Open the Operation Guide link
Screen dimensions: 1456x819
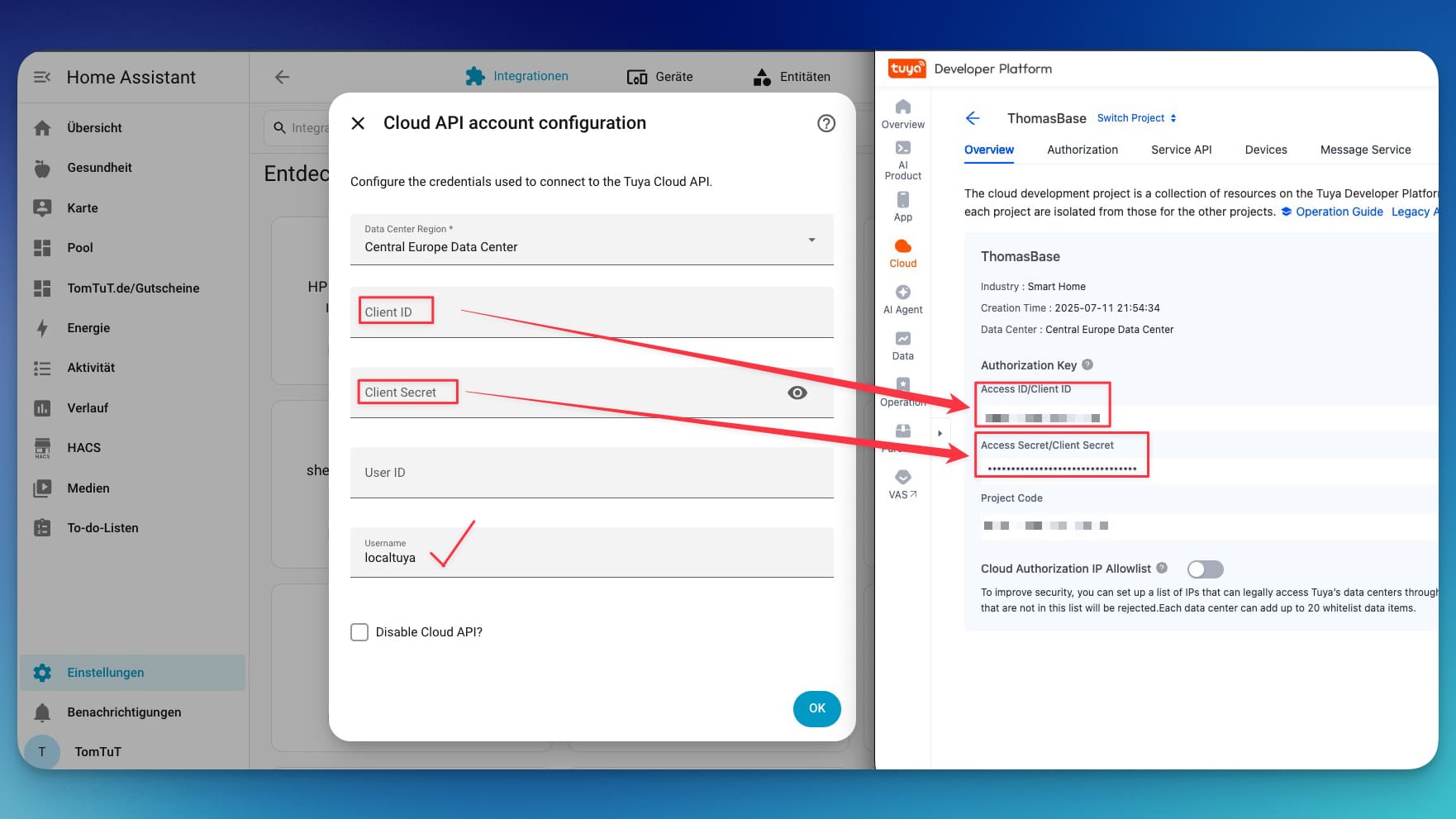tap(1339, 212)
